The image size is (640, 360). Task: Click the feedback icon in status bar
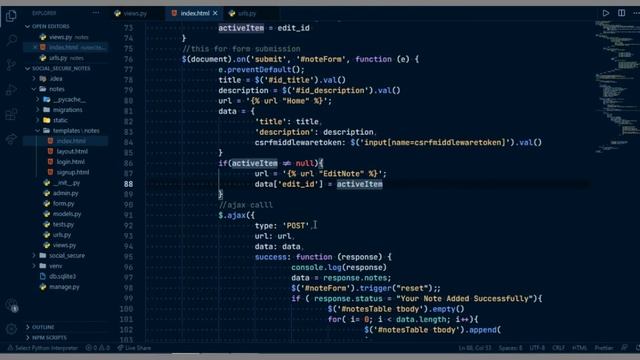coord(624,348)
